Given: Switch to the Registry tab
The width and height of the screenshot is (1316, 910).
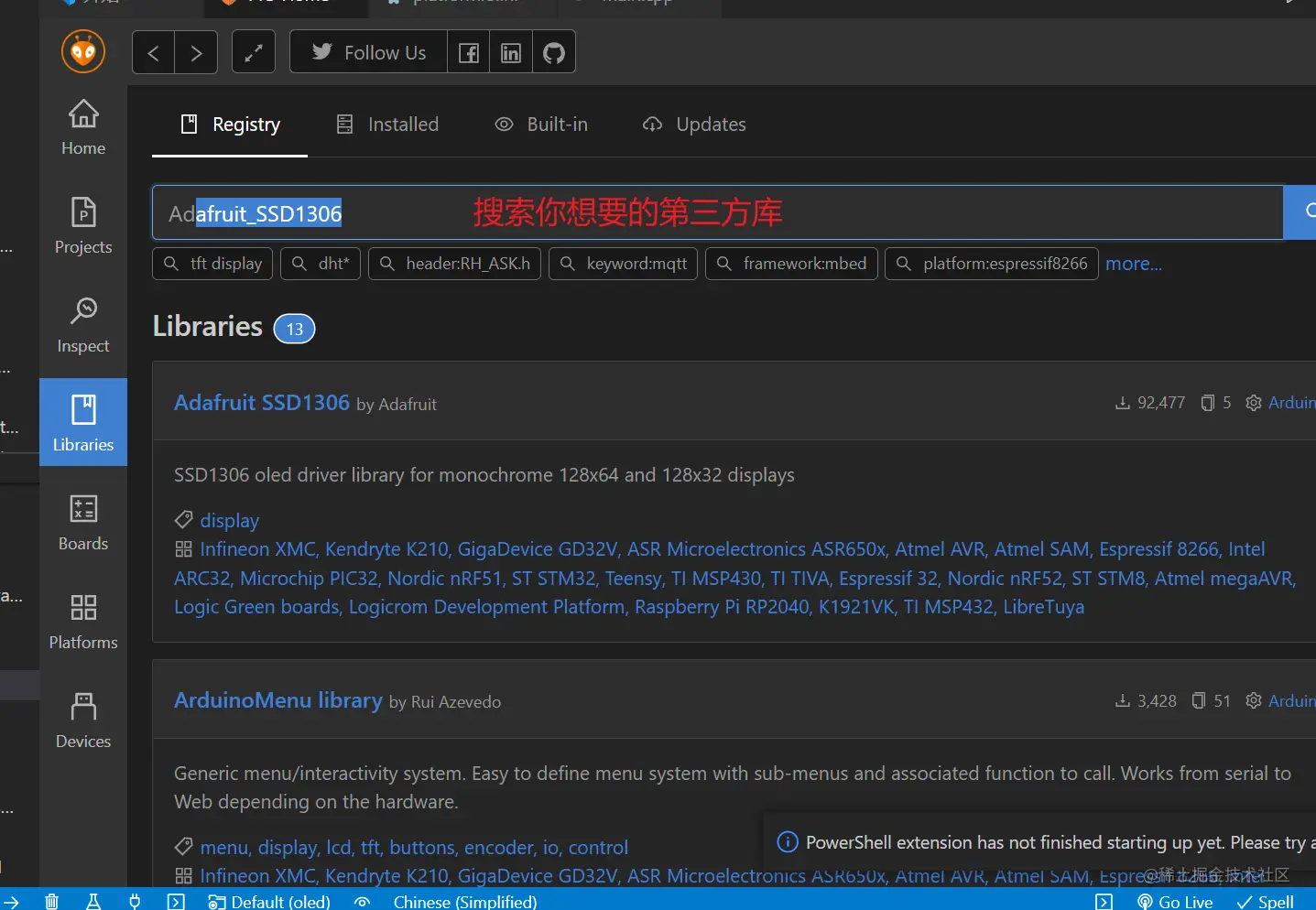Looking at the screenshot, I should [230, 125].
